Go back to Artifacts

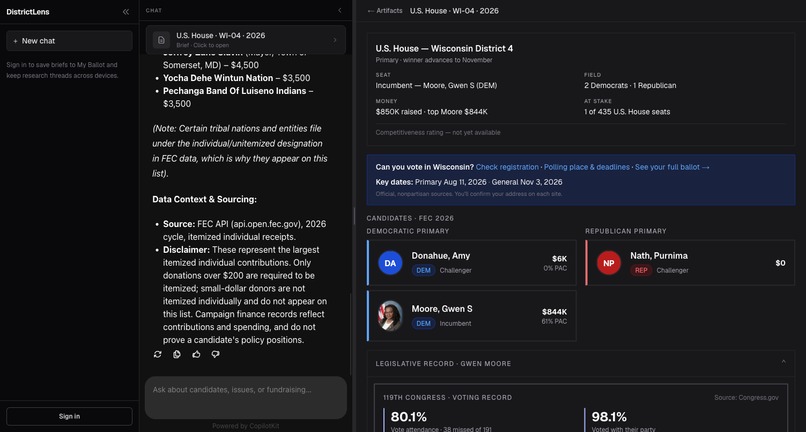click(x=385, y=10)
